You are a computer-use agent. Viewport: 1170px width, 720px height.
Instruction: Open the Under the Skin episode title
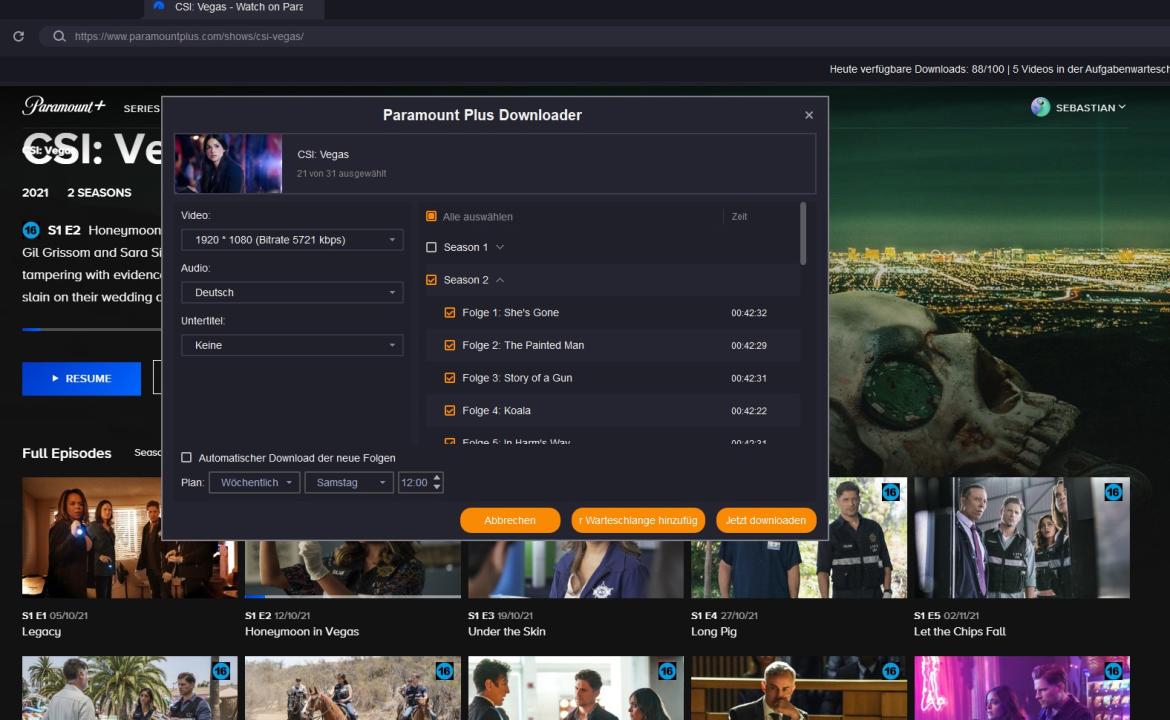tap(507, 631)
